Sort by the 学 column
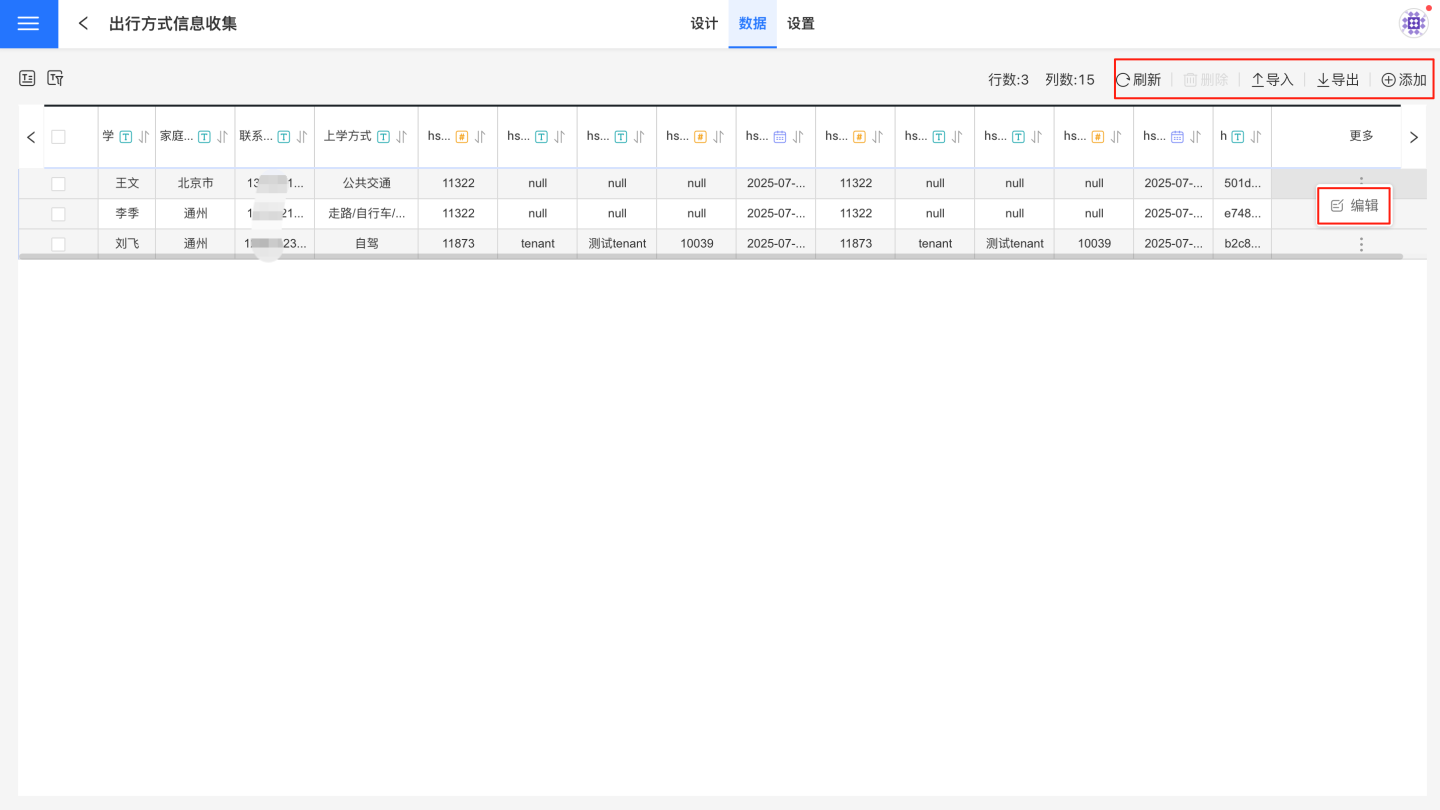Viewport: 1440px width, 810px height. [x=143, y=137]
